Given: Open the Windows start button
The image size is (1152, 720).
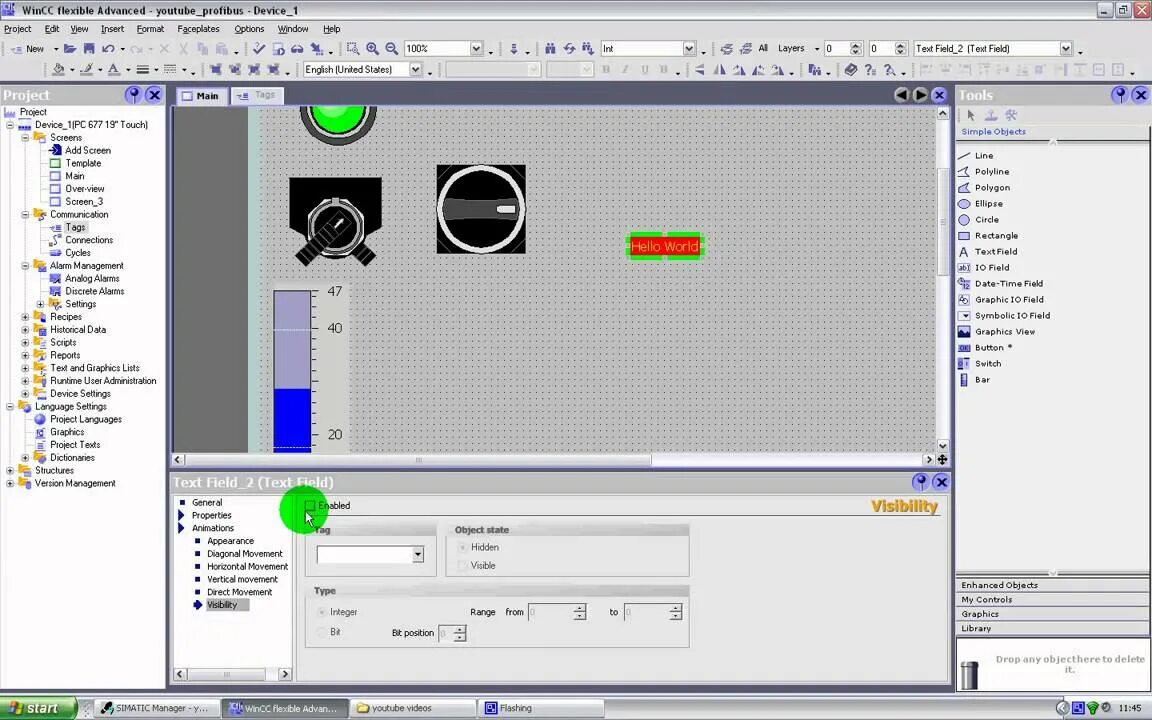Looking at the screenshot, I should tap(38, 708).
